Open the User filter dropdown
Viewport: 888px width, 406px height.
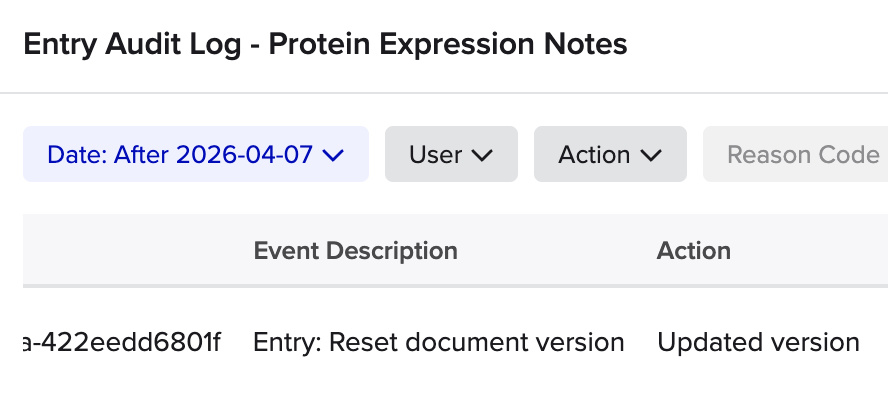(451, 155)
